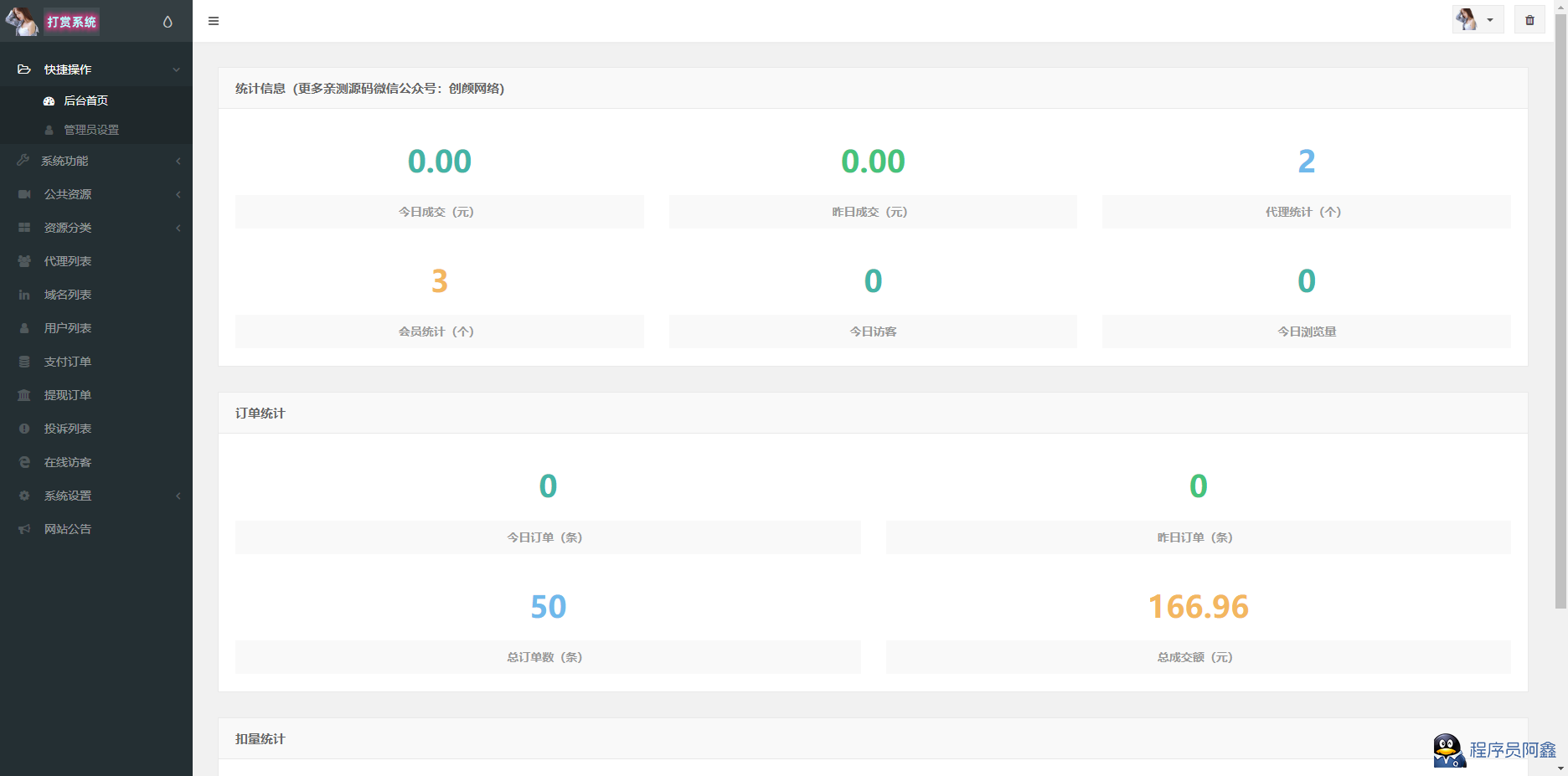Click the 昨日订单（条） label
Screen dimensions: 1568x776
pyautogui.click(x=1195, y=537)
